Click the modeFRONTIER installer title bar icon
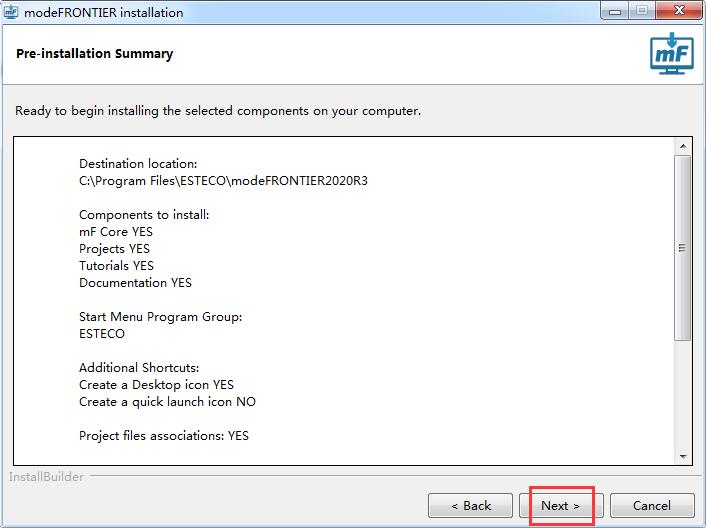This screenshot has height=528, width=706. click(x=12, y=12)
